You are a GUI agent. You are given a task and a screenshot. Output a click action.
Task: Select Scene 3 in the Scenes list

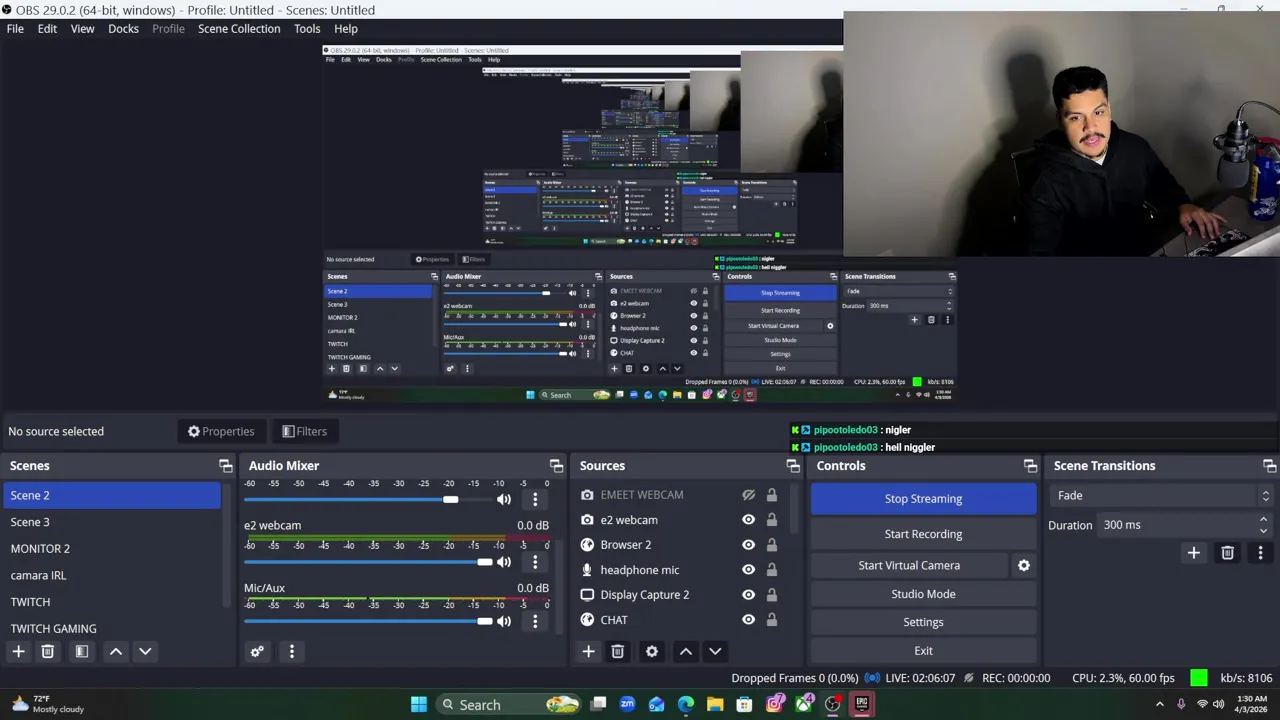coord(112,522)
